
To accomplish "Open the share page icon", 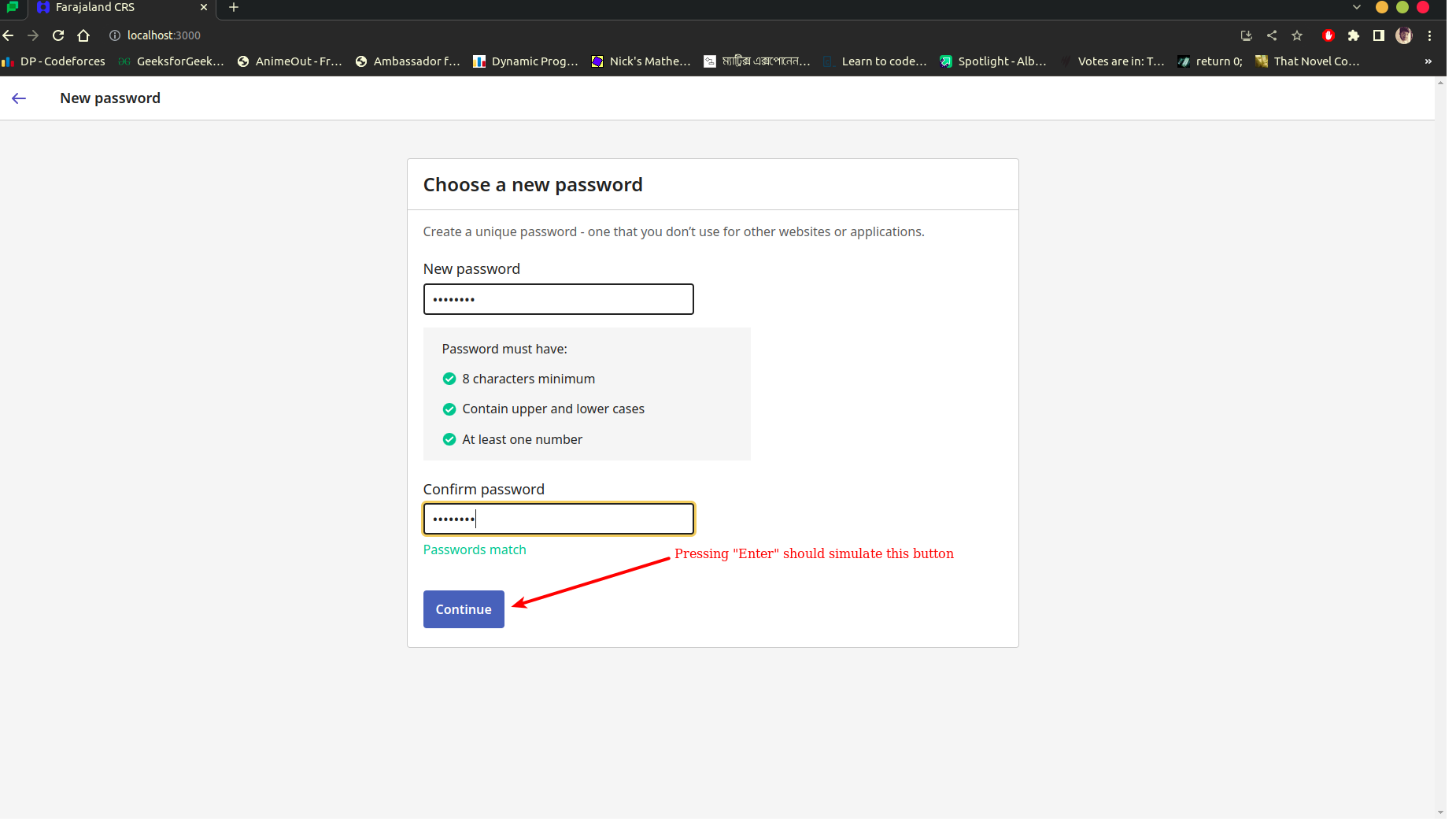I will click(1272, 35).
